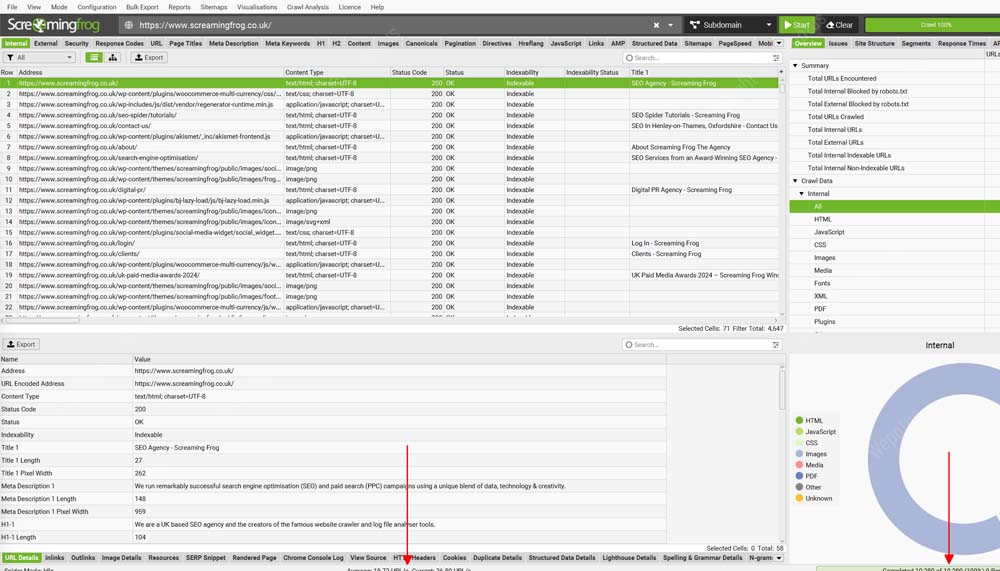Image resolution: width=1000 pixels, height=571 pixels.
Task: Open the Chrome Console Log tab
Action: pos(313,558)
